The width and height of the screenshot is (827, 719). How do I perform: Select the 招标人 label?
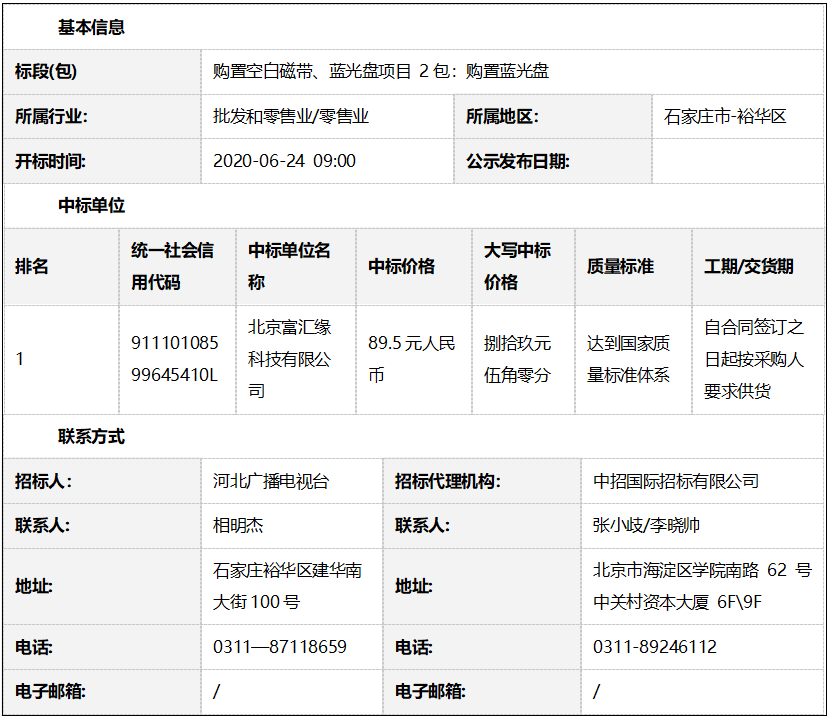coord(43,482)
